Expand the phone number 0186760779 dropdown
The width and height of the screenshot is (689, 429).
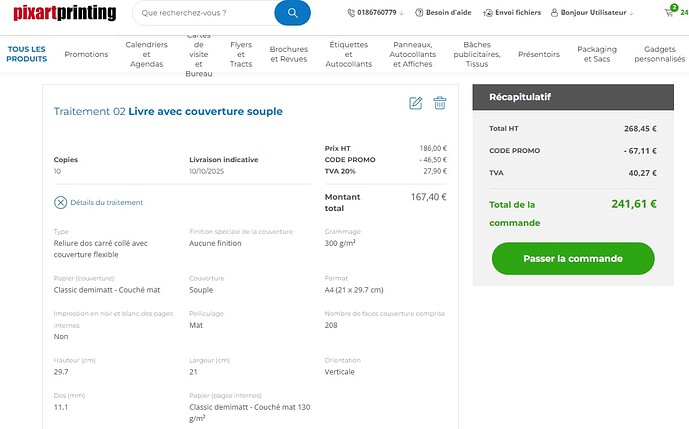point(401,14)
